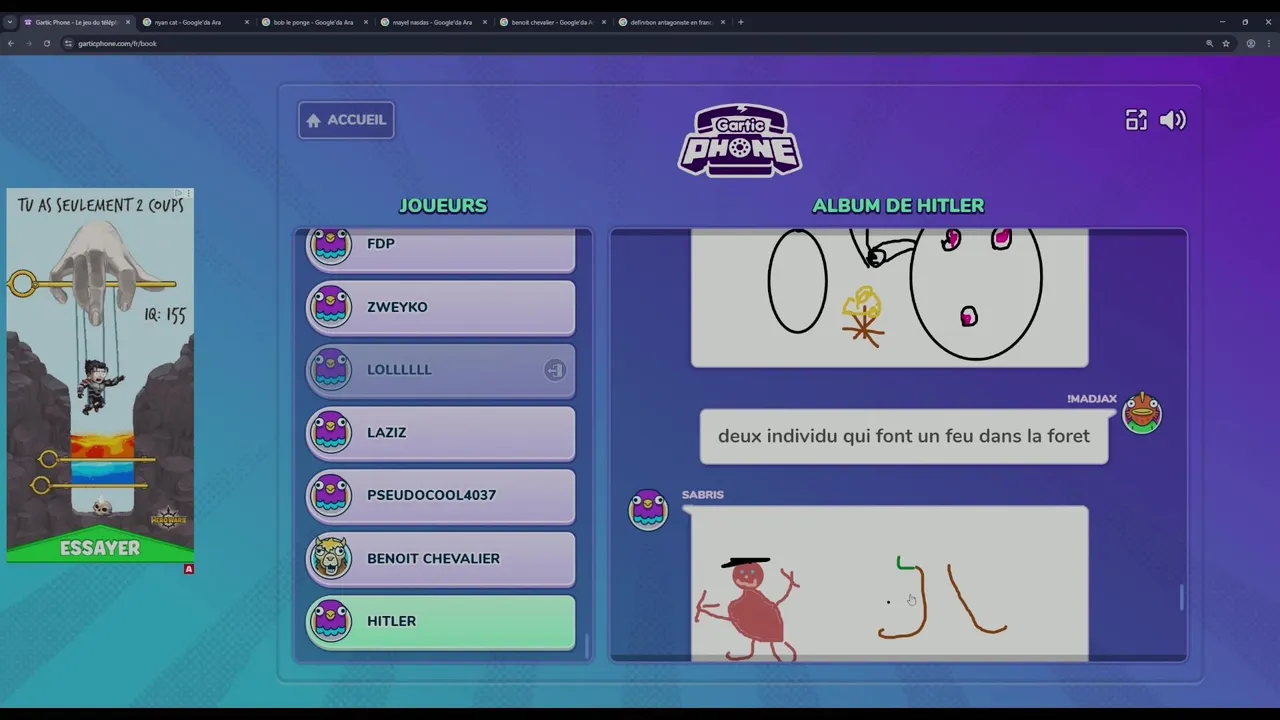
Task: Click the !MADJAX name label
Action: coord(1092,399)
